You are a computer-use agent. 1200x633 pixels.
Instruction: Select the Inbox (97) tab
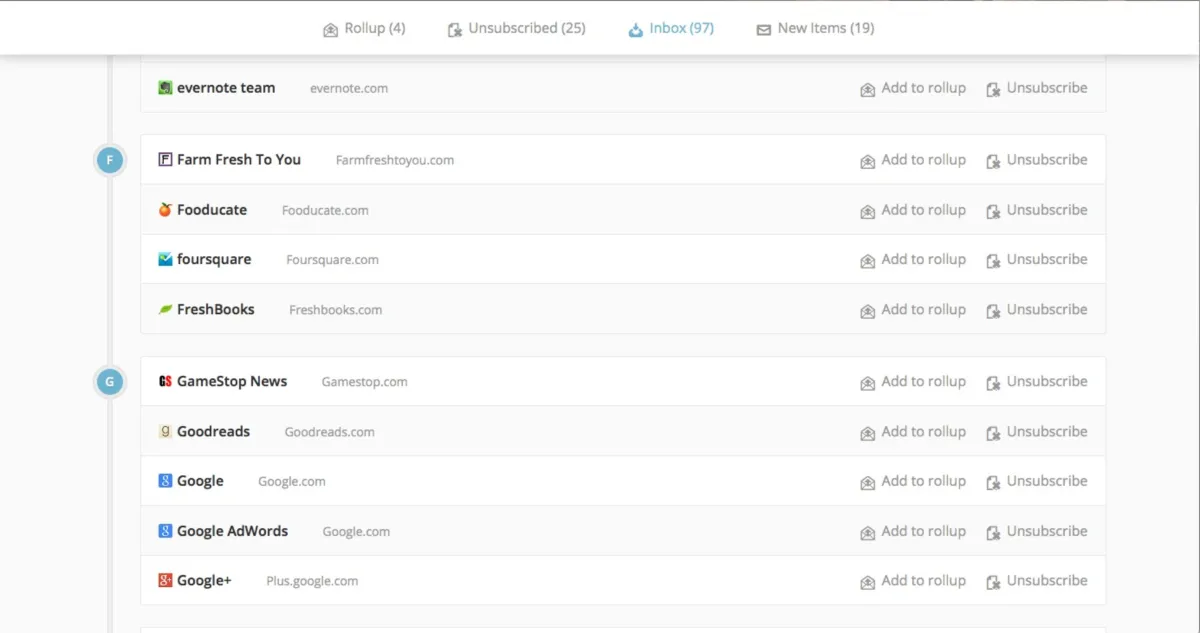coord(671,29)
